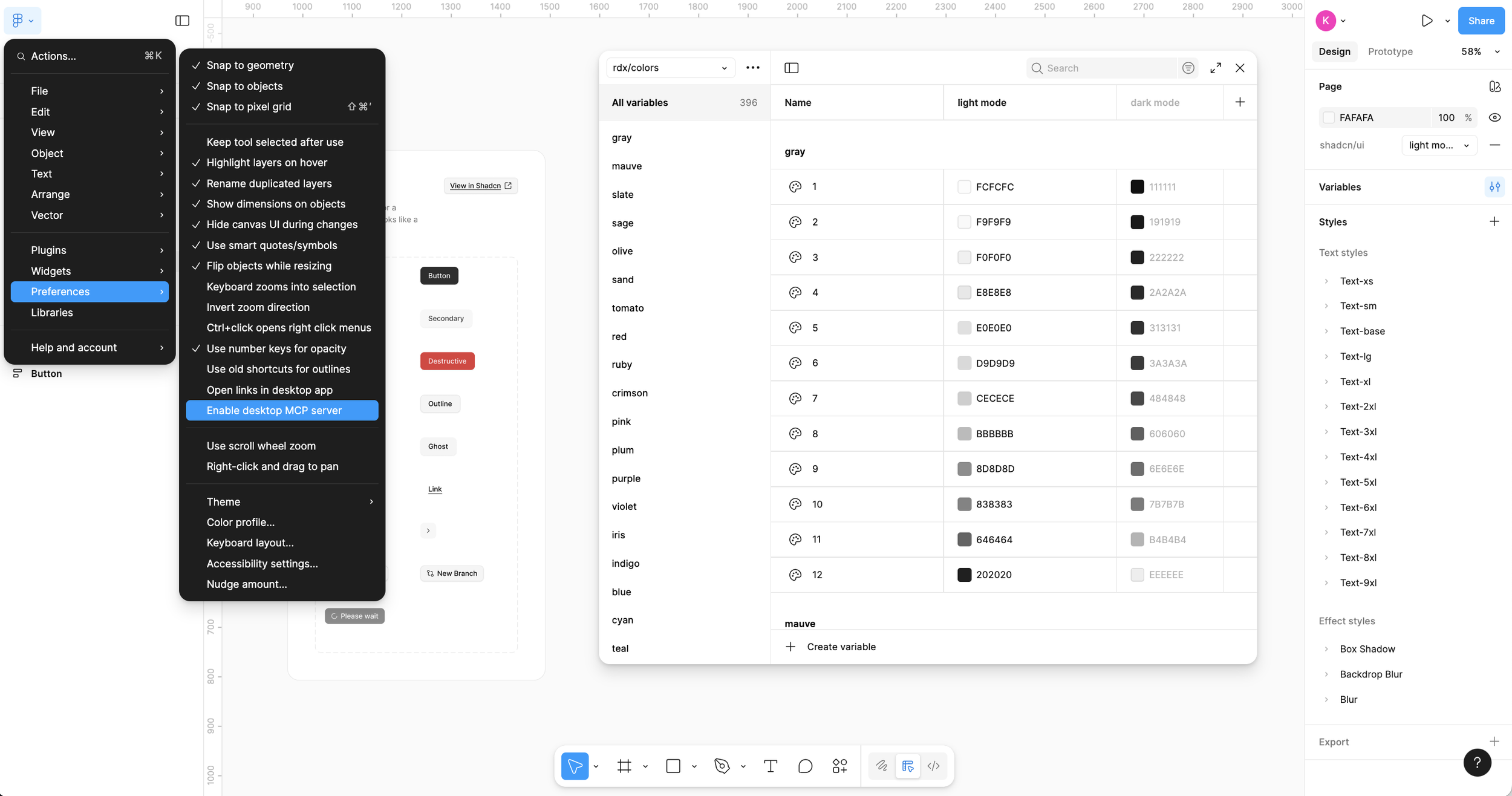Viewport: 1512px width, 796px height.
Task: Click Enable desktop MCP server menu item
Action: pos(274,410)
